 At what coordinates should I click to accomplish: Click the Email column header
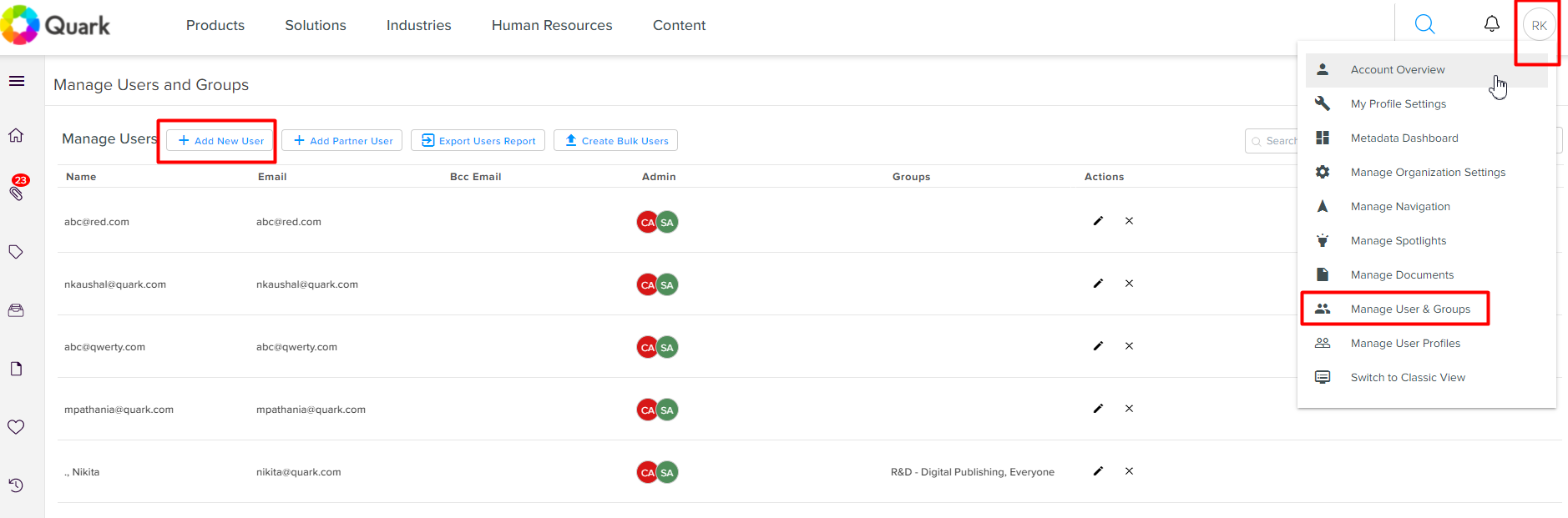click(272, 177)
